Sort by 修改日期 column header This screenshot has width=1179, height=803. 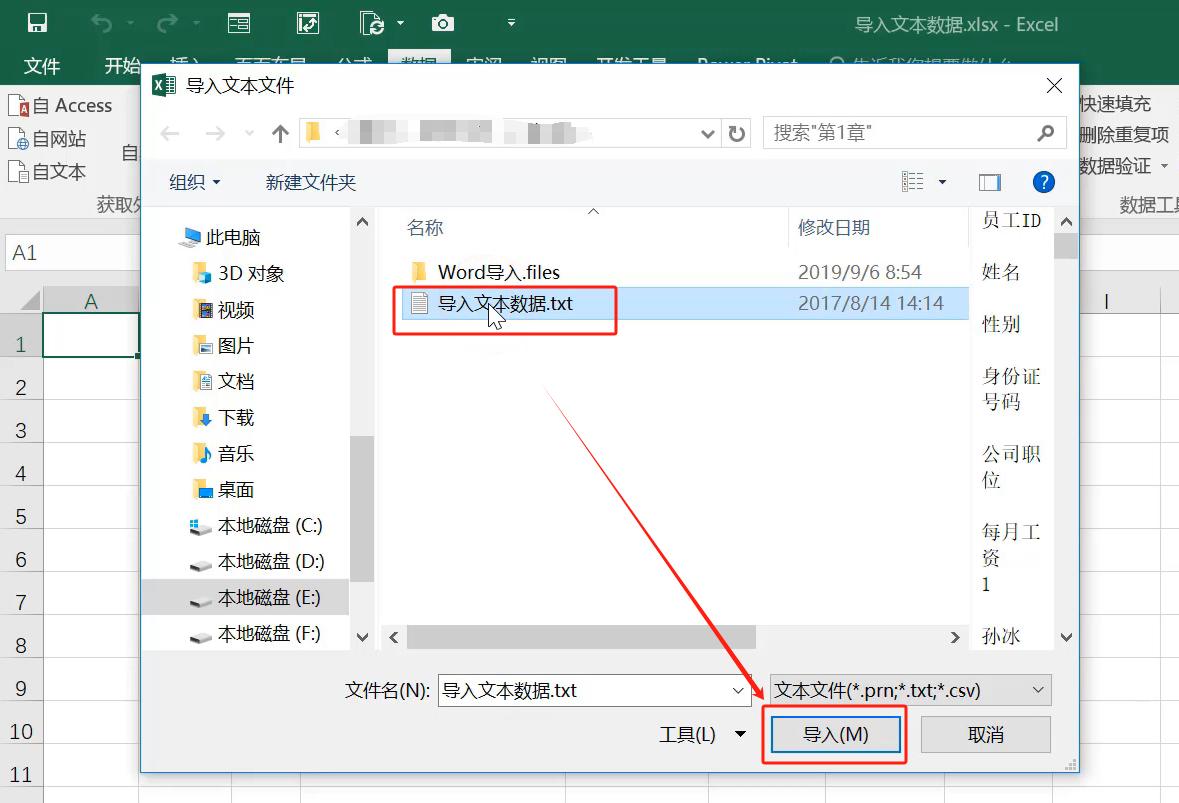(x=833, y=228)
